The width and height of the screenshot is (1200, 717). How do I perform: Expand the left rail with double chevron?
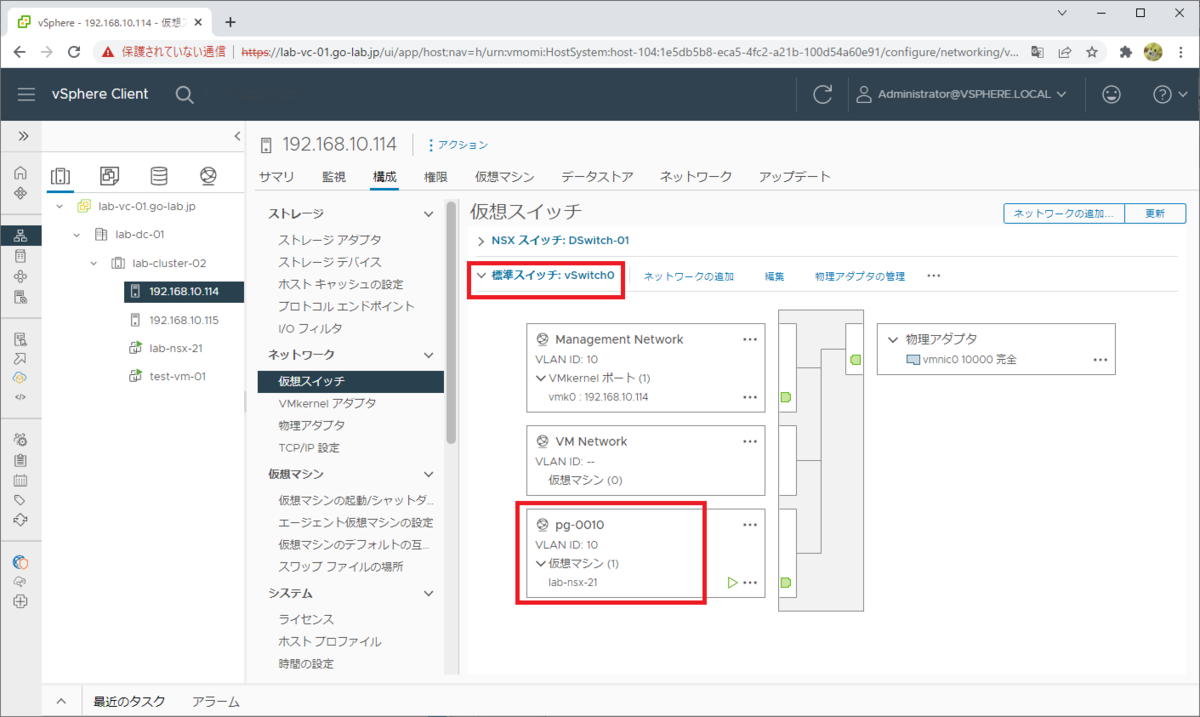coord(22,135)
